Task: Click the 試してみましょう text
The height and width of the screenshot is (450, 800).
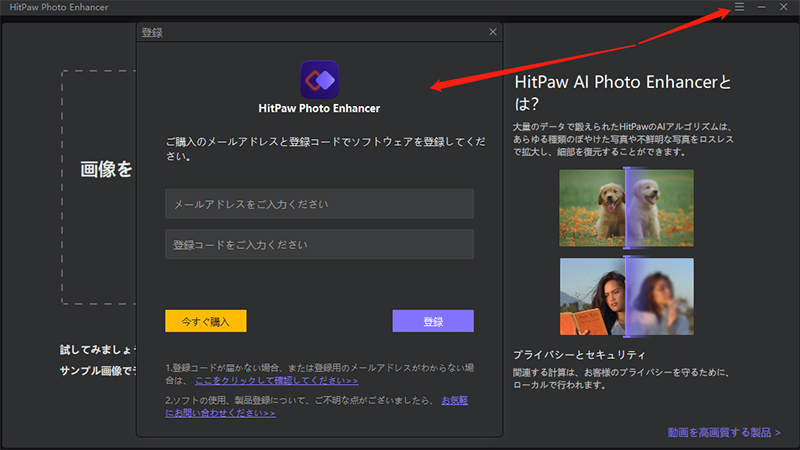Action: 98,349
